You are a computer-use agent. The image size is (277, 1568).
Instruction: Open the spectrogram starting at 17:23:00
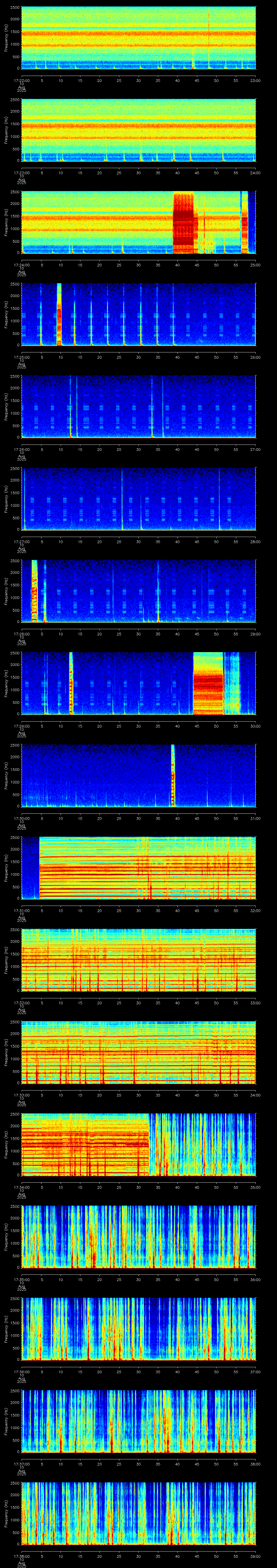138,130
